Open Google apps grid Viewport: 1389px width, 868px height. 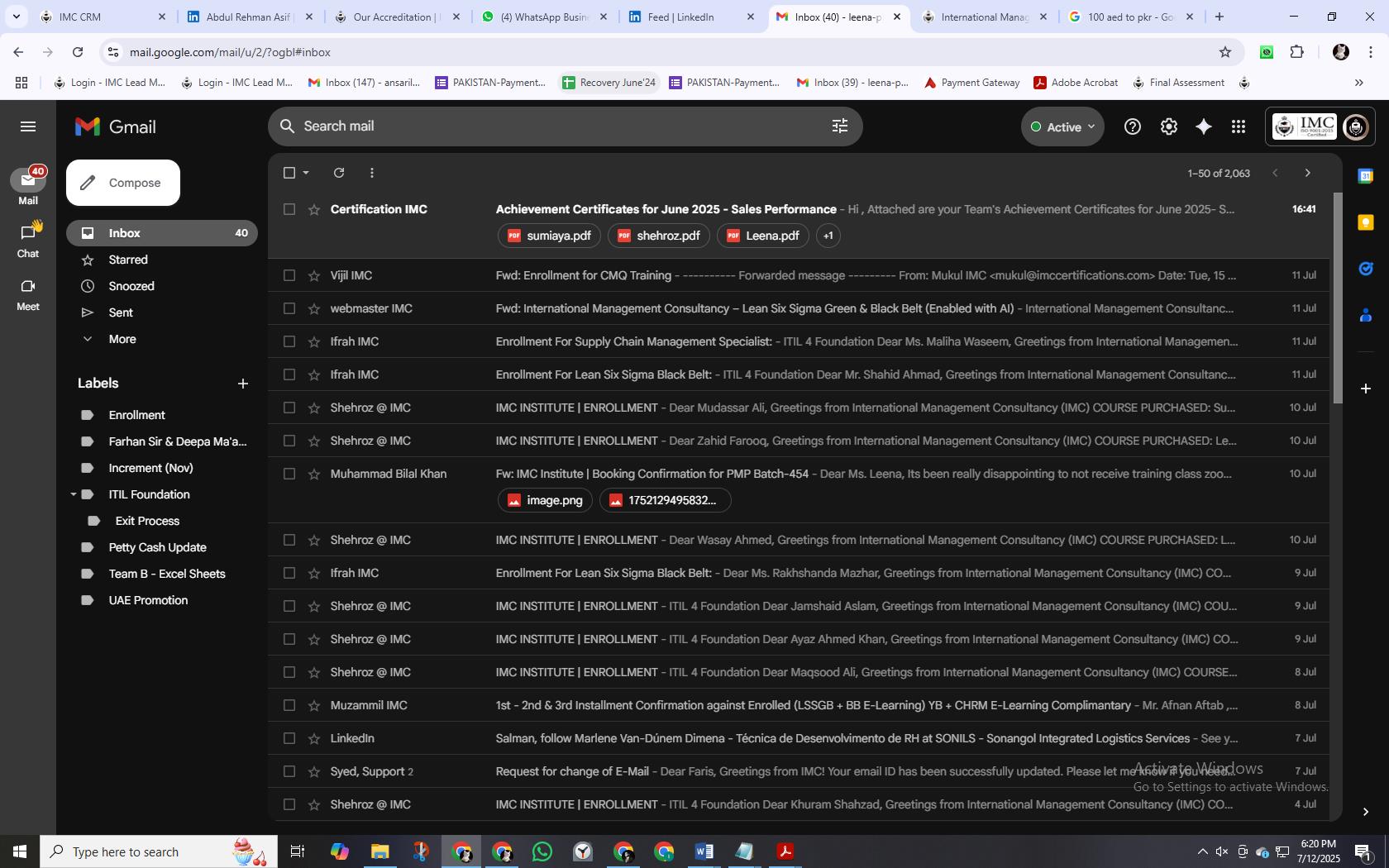(x=1238, y=126)
